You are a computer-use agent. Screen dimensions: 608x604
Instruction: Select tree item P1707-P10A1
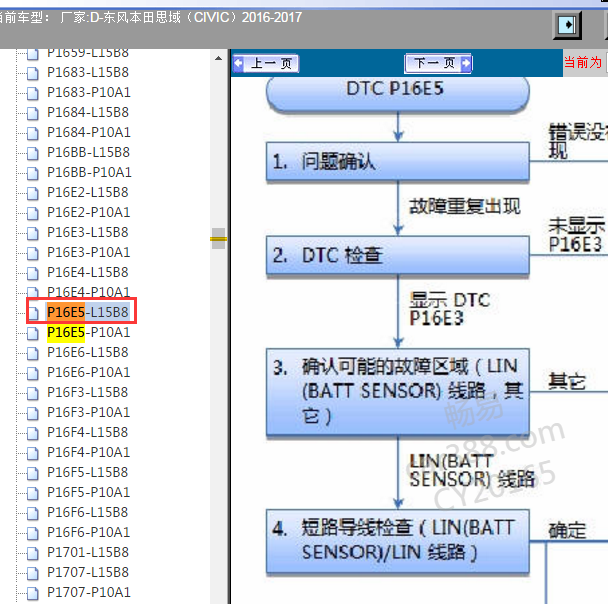[x=89, y=592]
